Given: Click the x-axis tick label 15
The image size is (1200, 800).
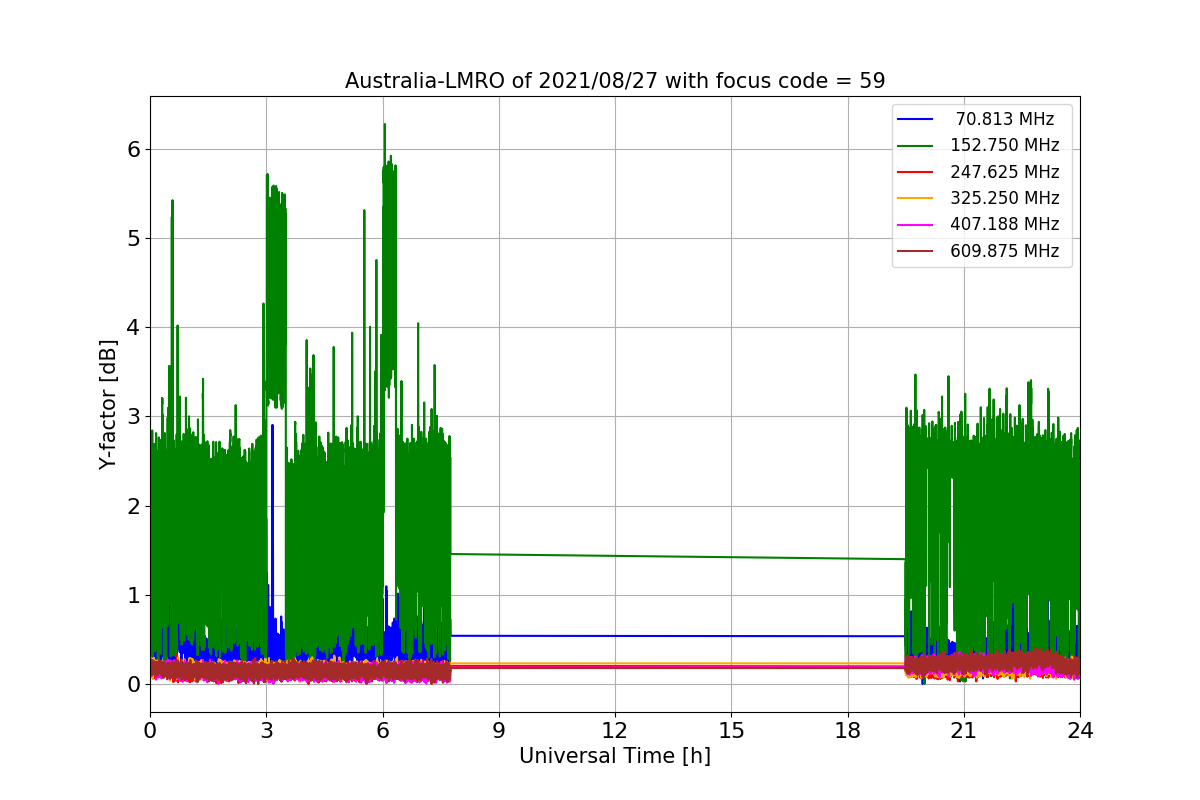Looking at the screenshot, I should 731,730.
